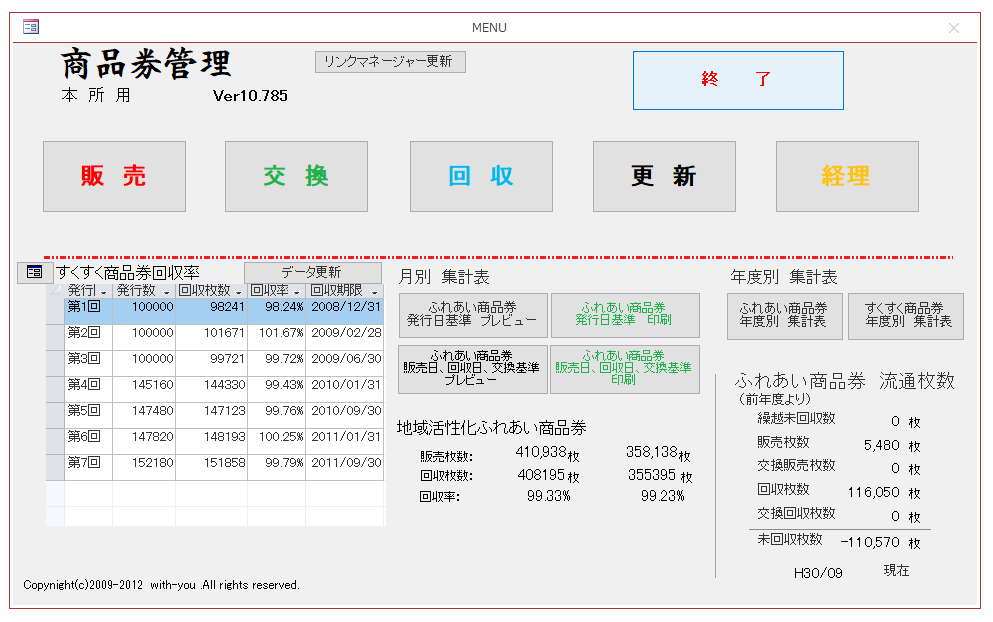Click the 終了 button to exit
993x622 pixels.
point(737,80)
